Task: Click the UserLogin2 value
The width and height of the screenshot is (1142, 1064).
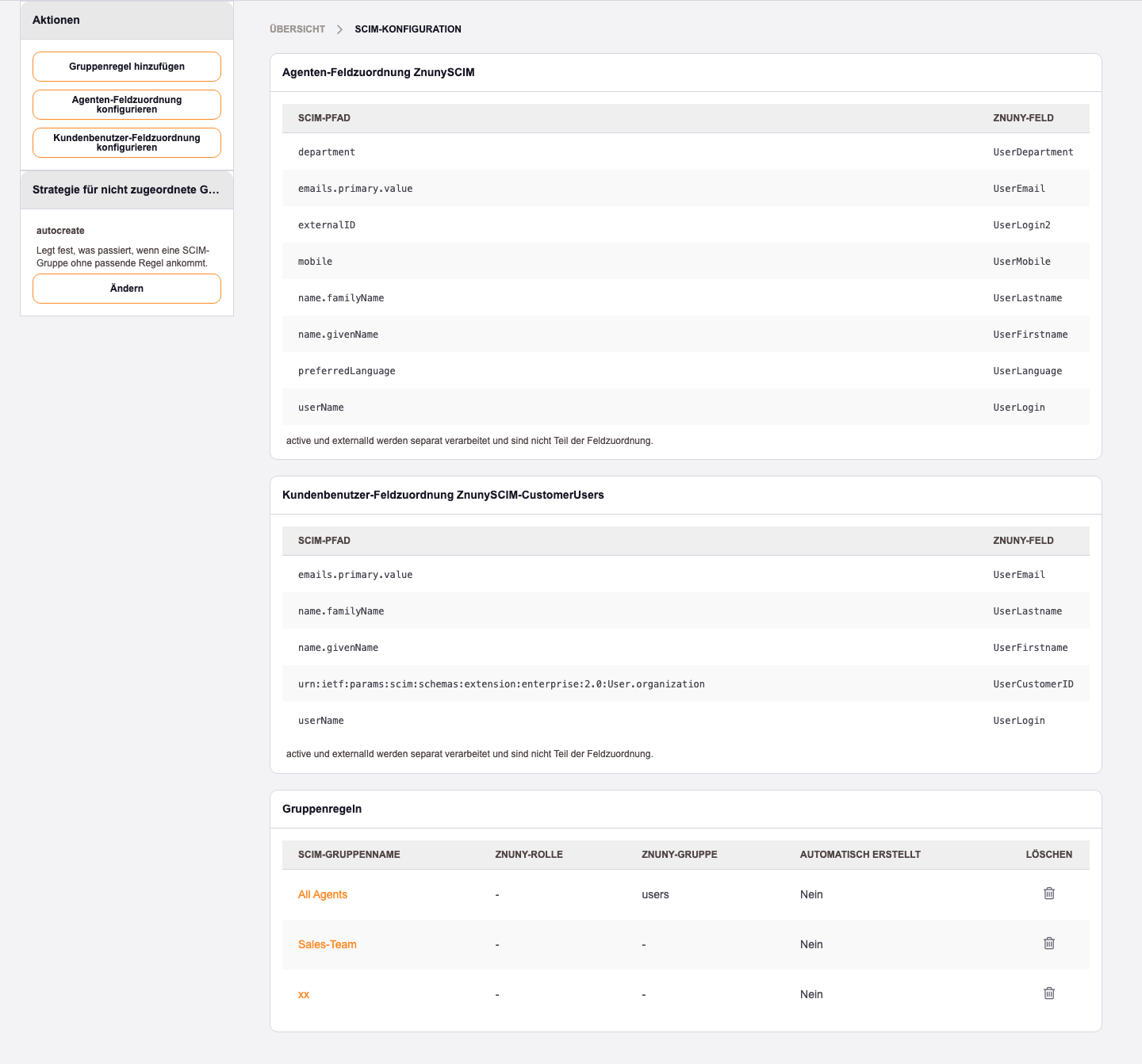Action: coord(1022,225)
